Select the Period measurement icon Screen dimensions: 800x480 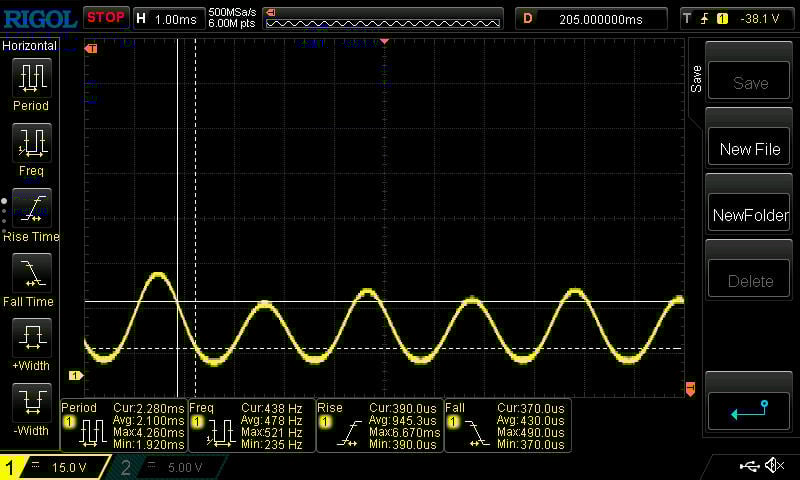[31, 78]
